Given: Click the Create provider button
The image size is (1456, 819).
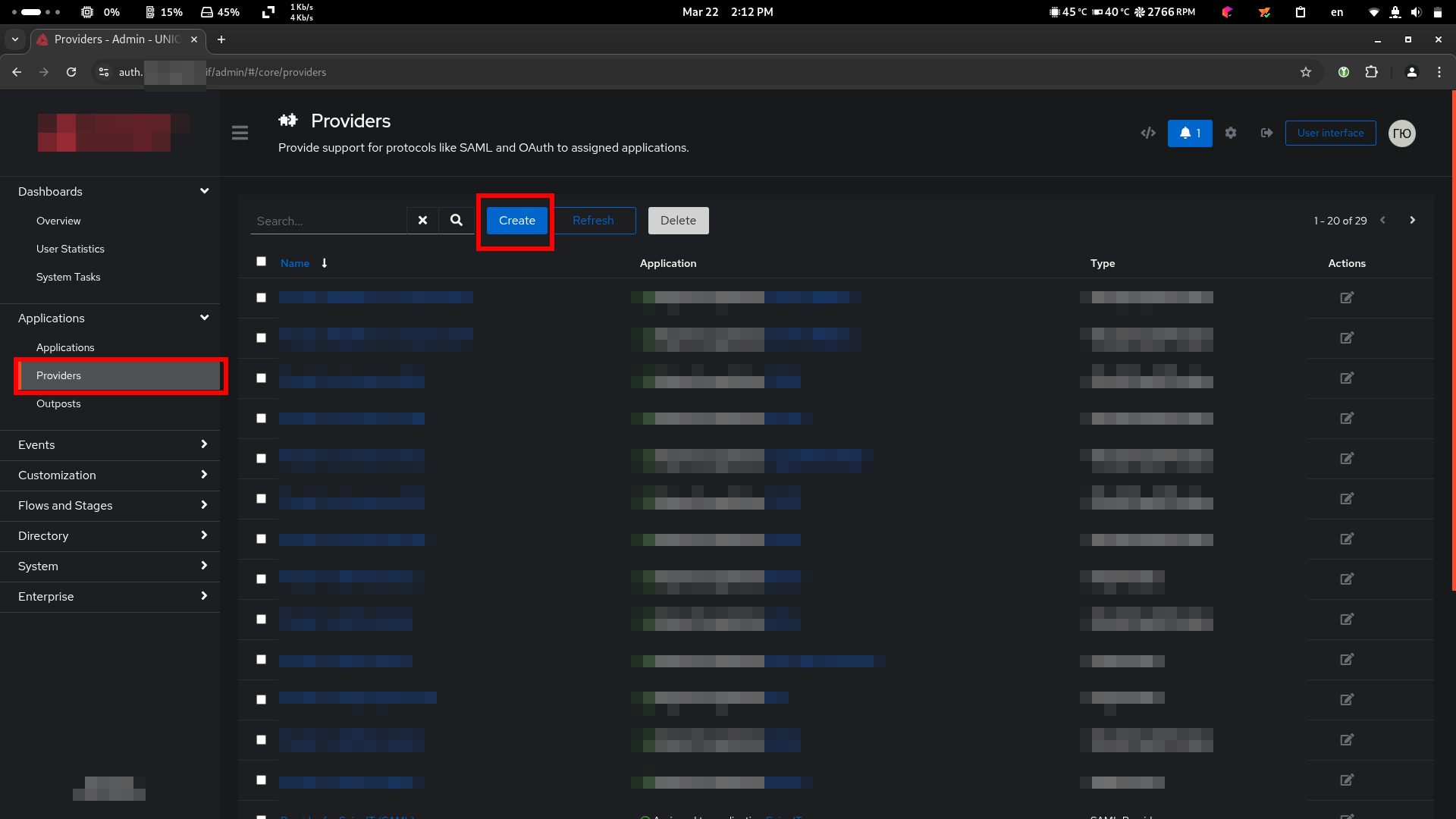Looking at the screenshot, I should click(516, 220).
